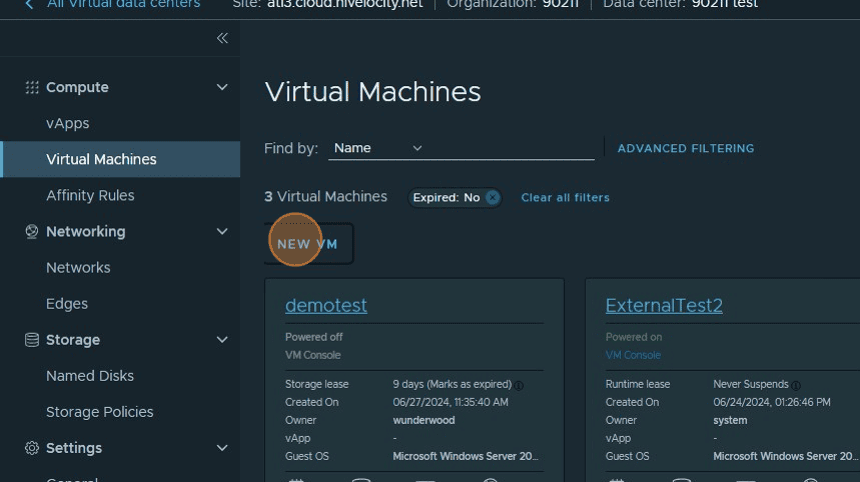Remove the Expired: No filter chip
The height and width of the screenshot is (482, 860).
(x=492, y=198)
